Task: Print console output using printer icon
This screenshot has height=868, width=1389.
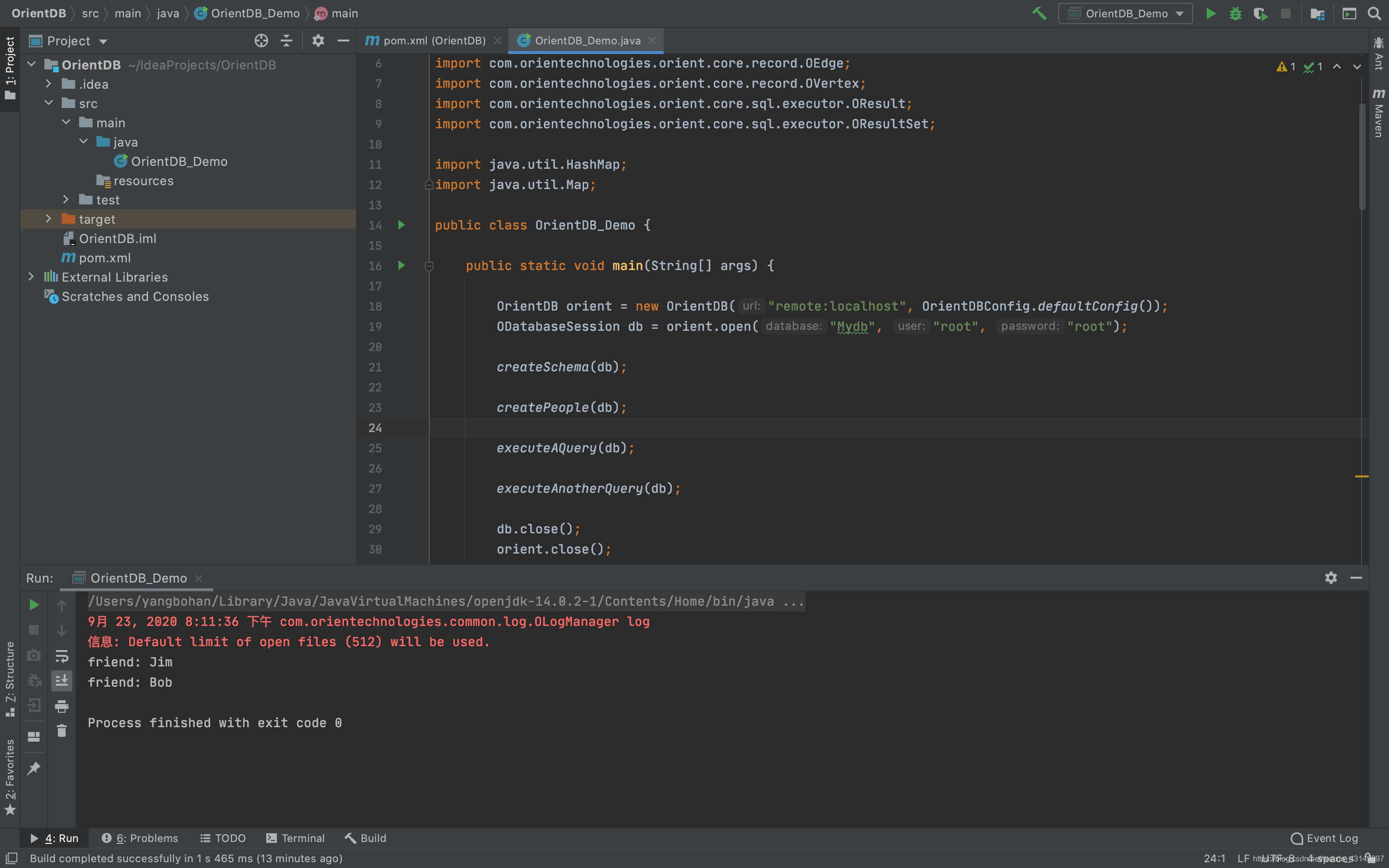Action: [x=61, y=705]
